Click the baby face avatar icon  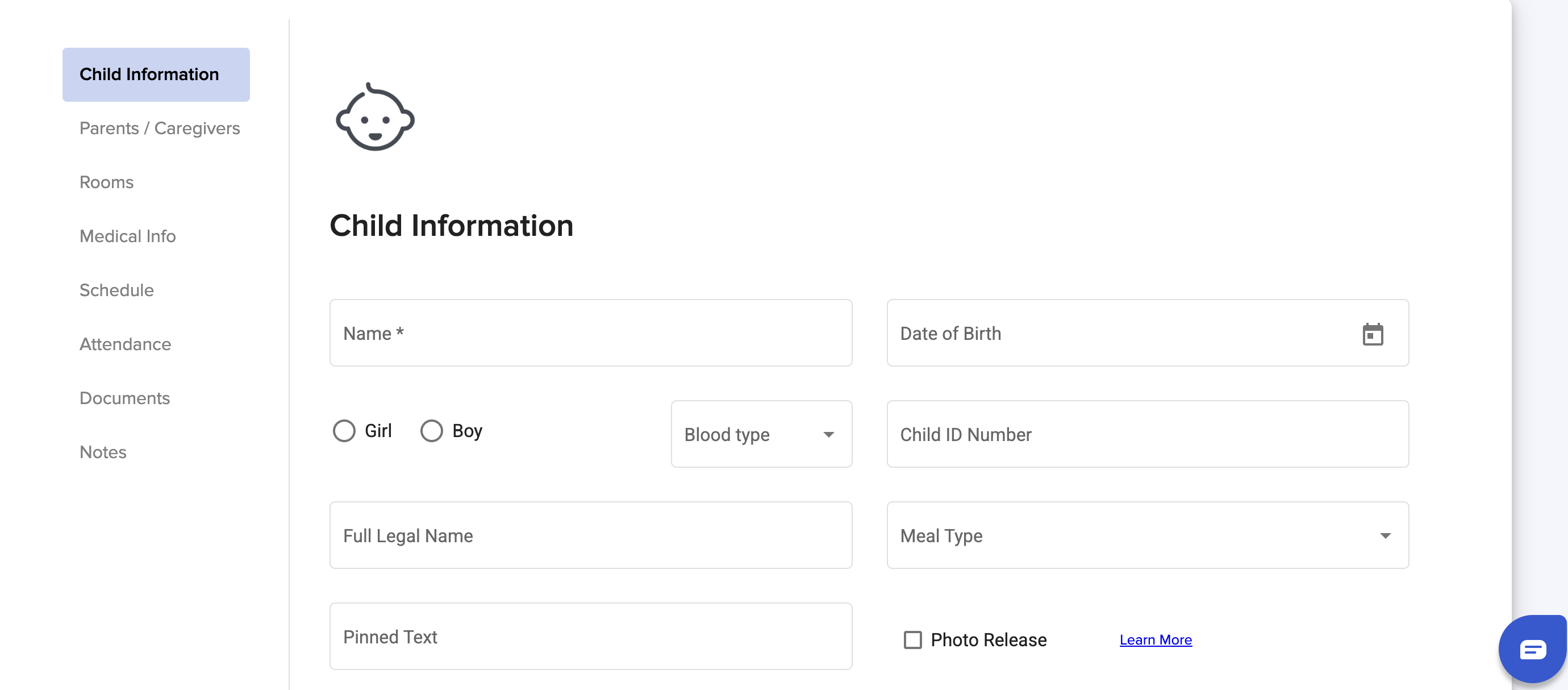pyautogui.click(x=375, y=118)
